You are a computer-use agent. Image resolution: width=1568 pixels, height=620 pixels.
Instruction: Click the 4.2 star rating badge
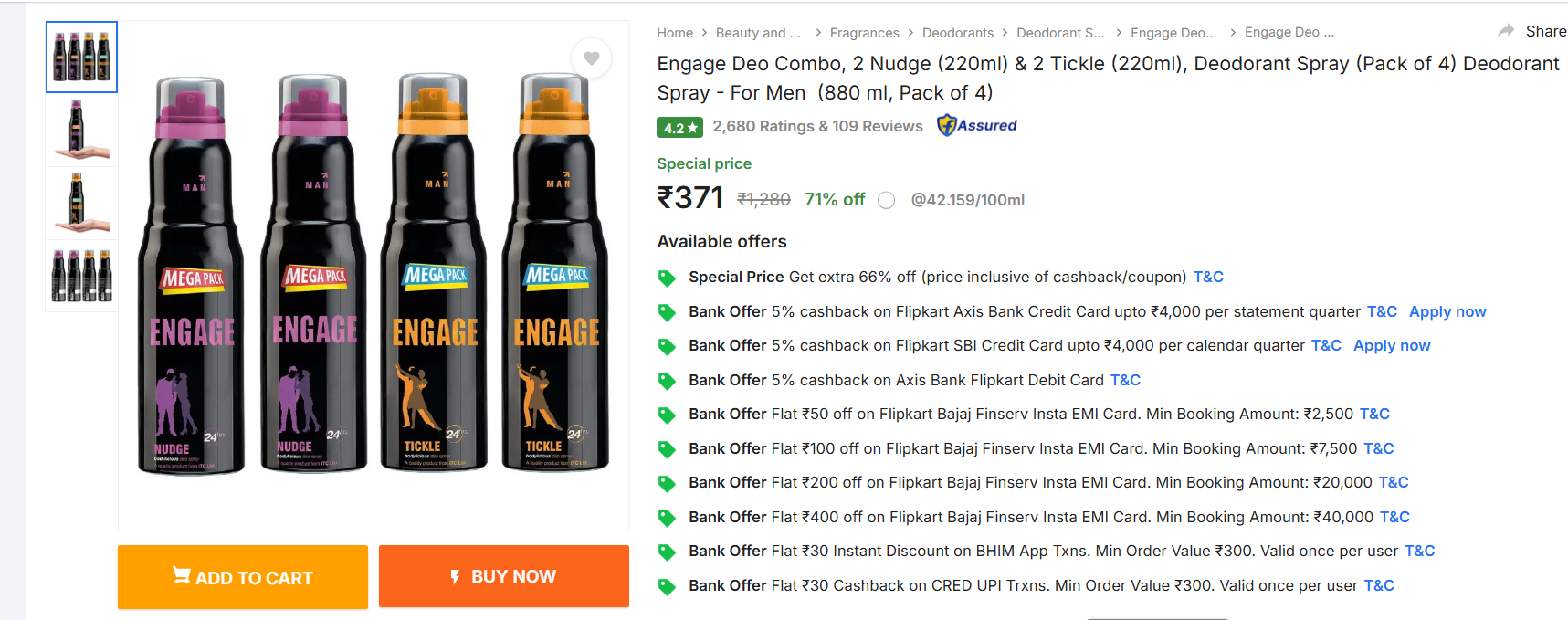[679, 128]
